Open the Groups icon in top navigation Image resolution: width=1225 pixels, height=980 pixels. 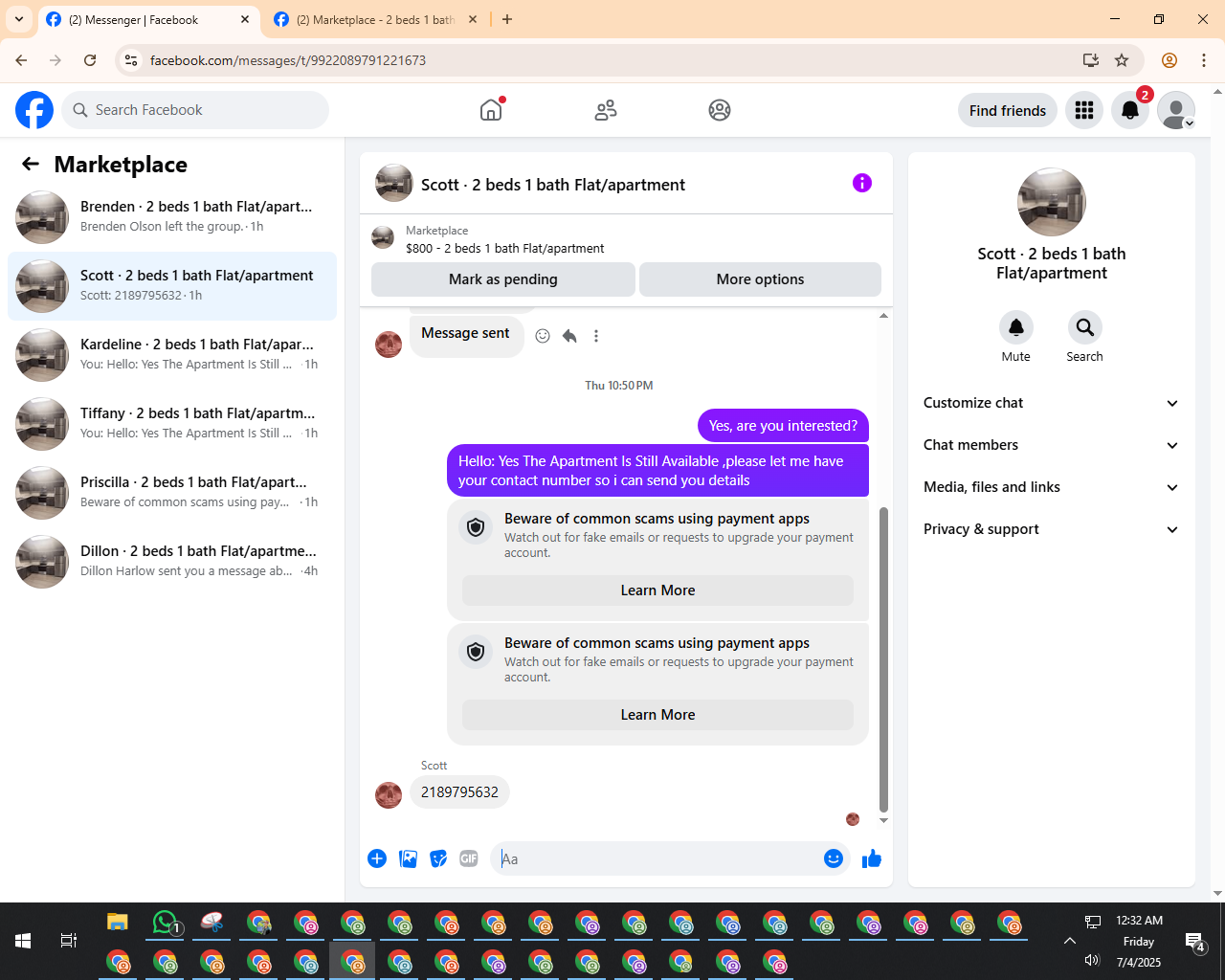point(720,110)
